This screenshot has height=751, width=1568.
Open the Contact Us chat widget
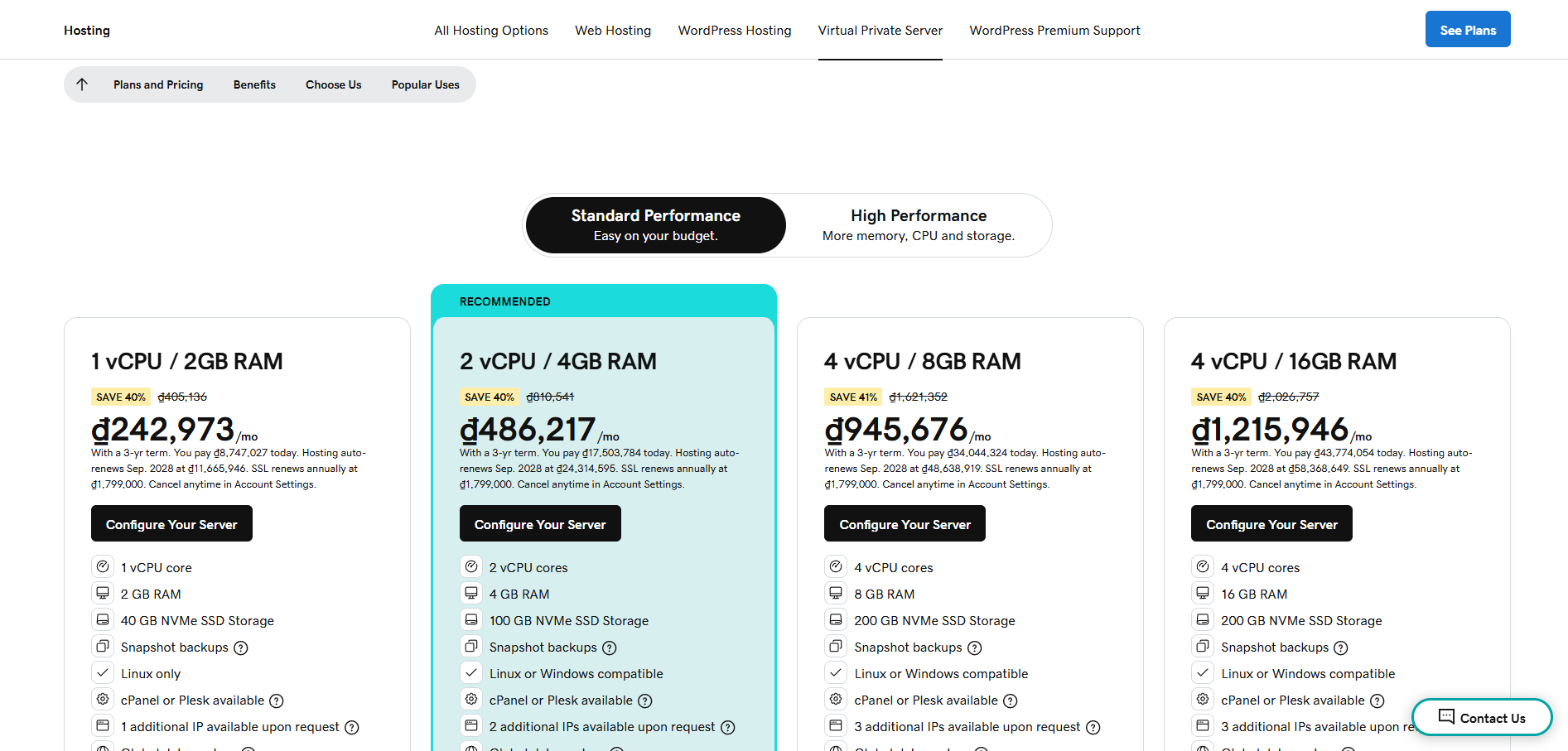1482,718
